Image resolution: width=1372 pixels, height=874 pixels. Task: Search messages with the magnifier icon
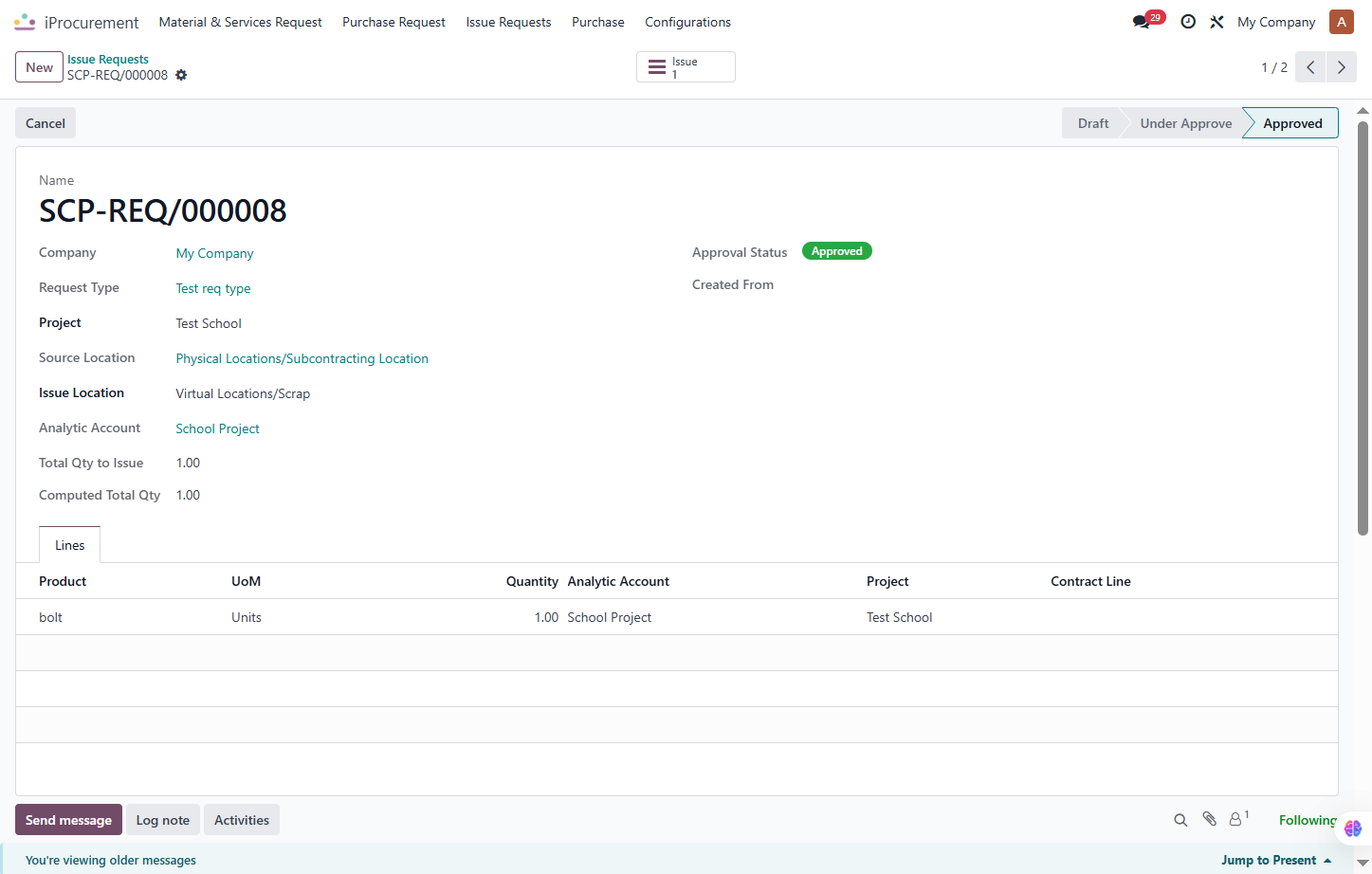tap(1180, 820)
